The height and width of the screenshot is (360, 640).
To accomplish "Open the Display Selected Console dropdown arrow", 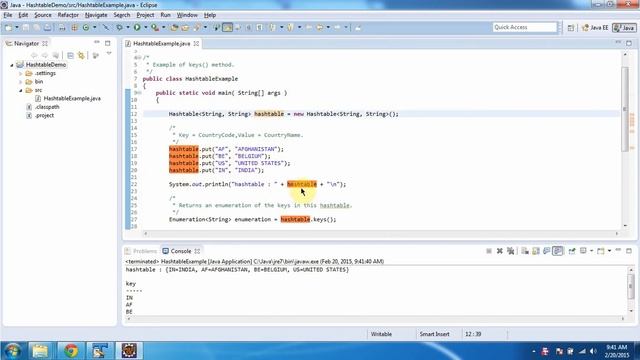I will 591,251.
